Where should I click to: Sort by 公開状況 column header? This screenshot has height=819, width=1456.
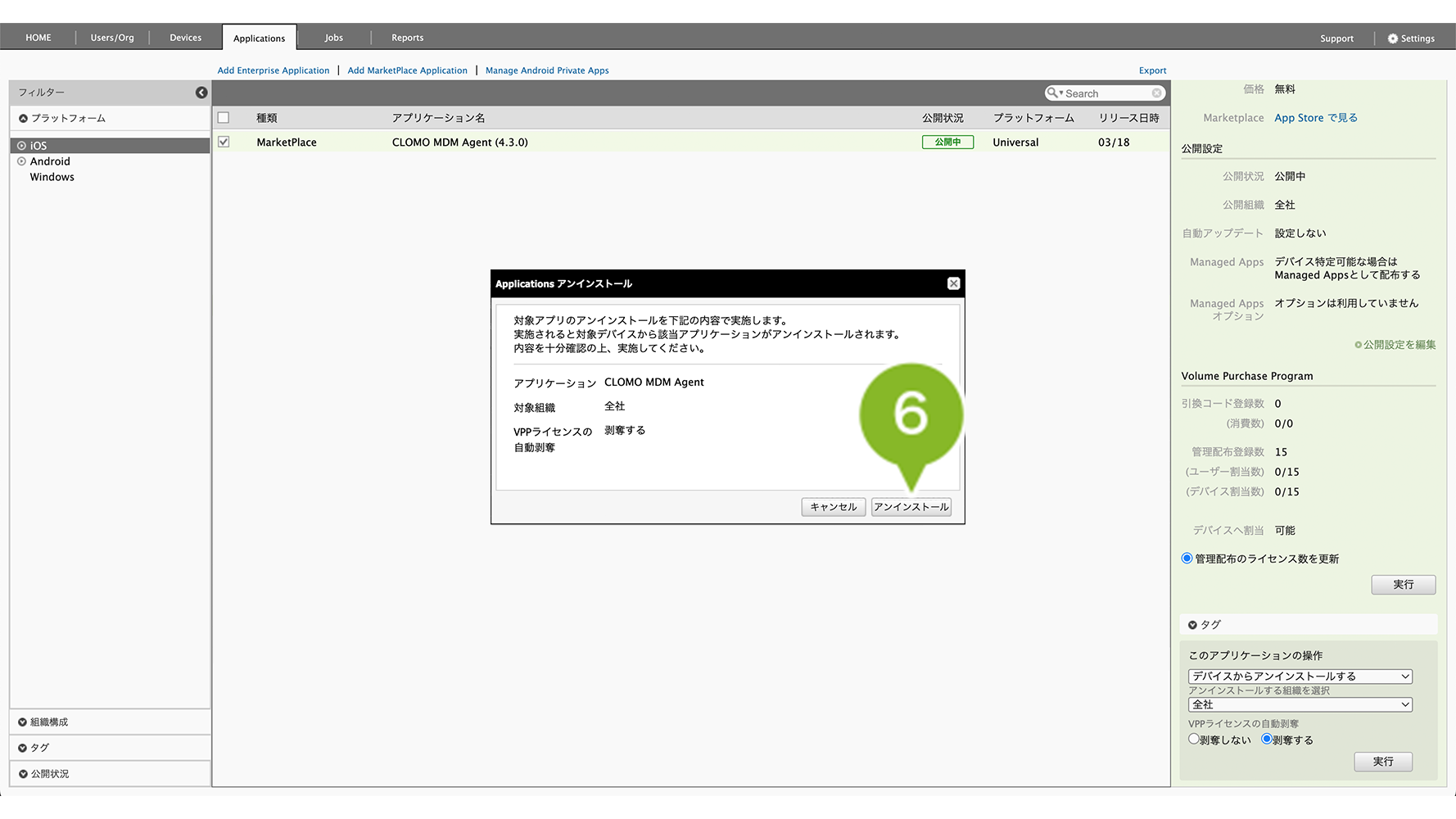(x=943, y=118)
